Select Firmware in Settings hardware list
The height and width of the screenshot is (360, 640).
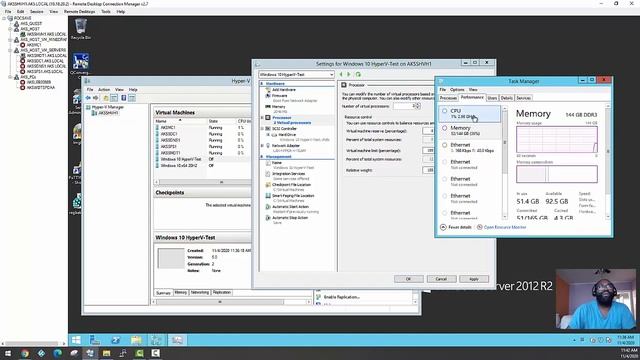[280, 96]
